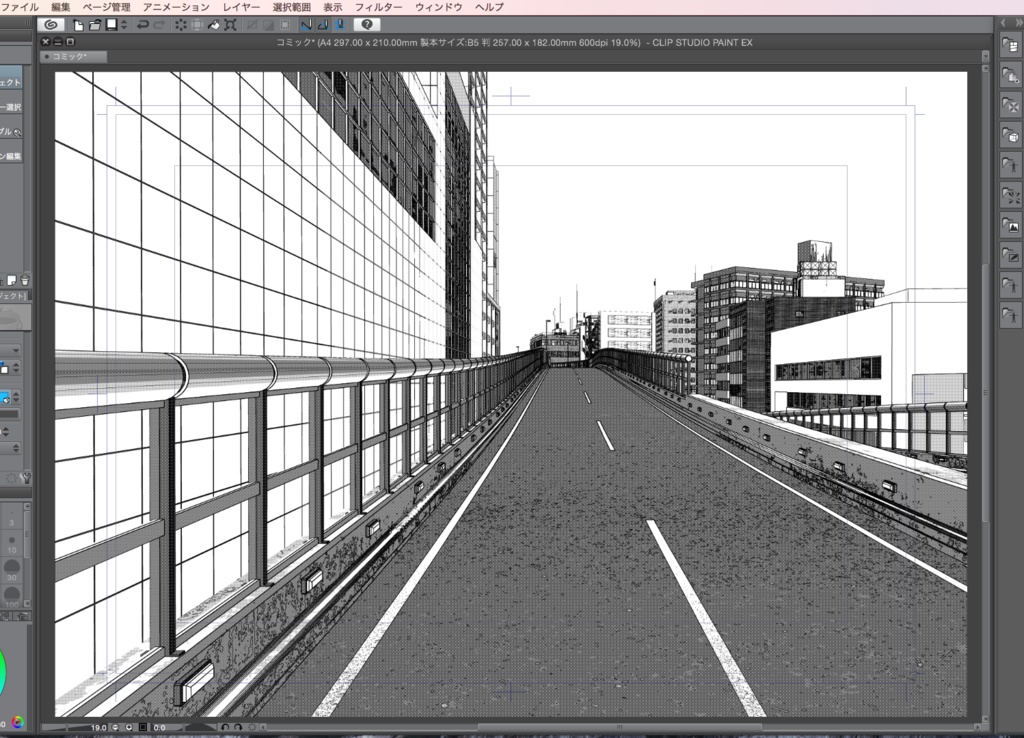Click the Redo arrow icon in the toolbar
This screenshot has height=738, width=1024.
158,24
